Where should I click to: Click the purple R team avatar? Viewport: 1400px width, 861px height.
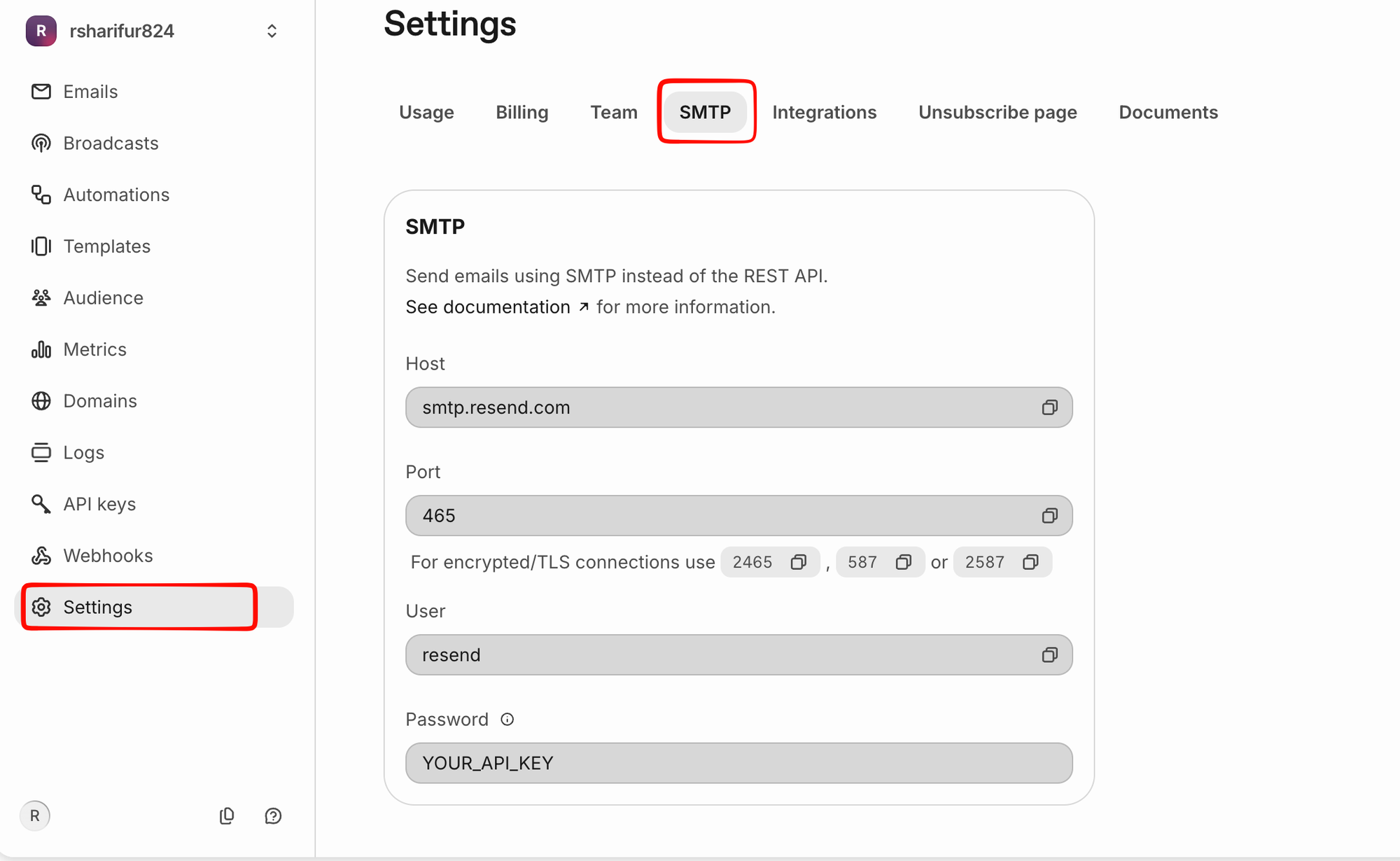coord(41,31)
